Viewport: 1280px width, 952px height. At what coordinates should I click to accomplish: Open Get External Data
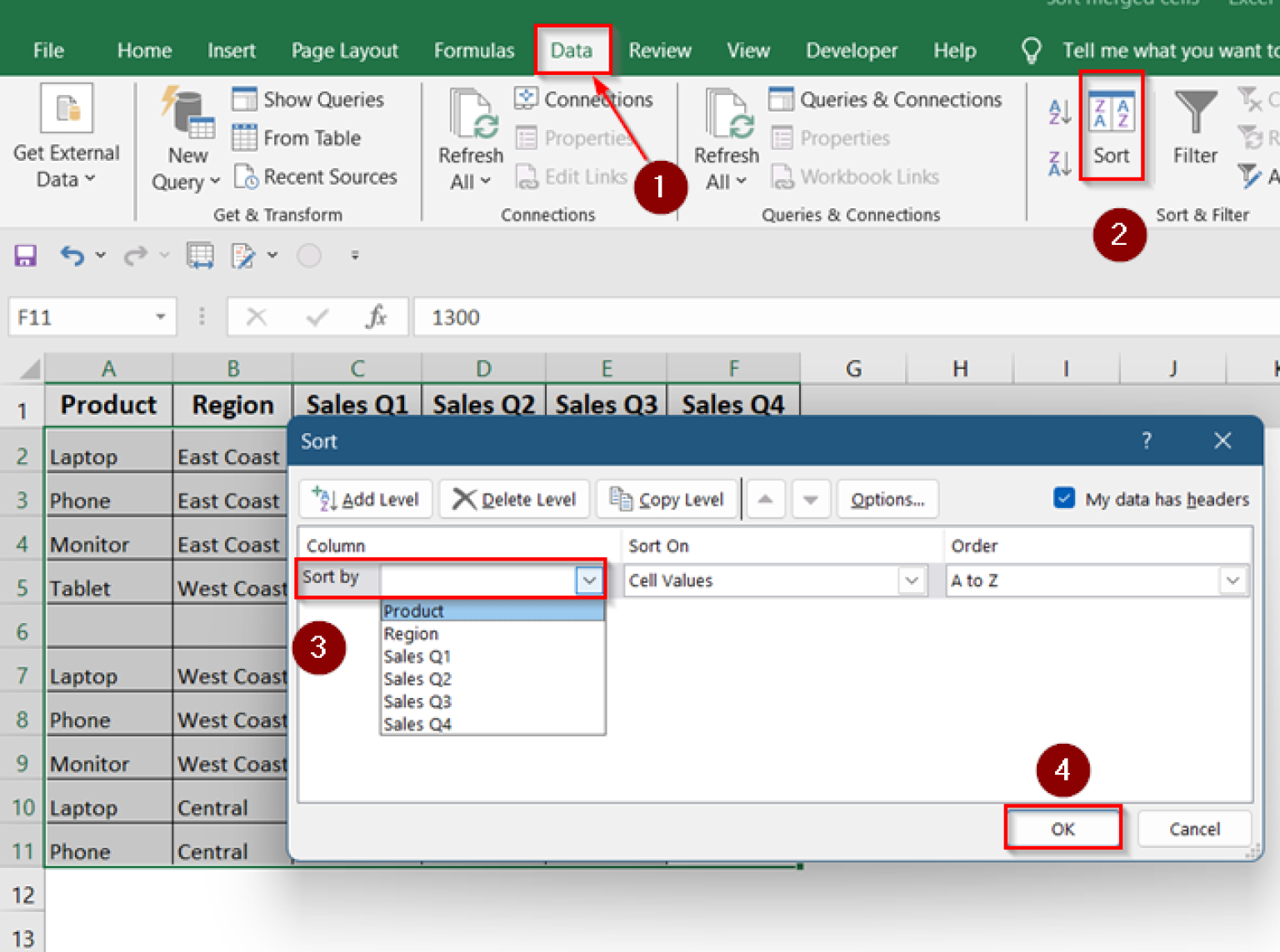coord(66,133)
